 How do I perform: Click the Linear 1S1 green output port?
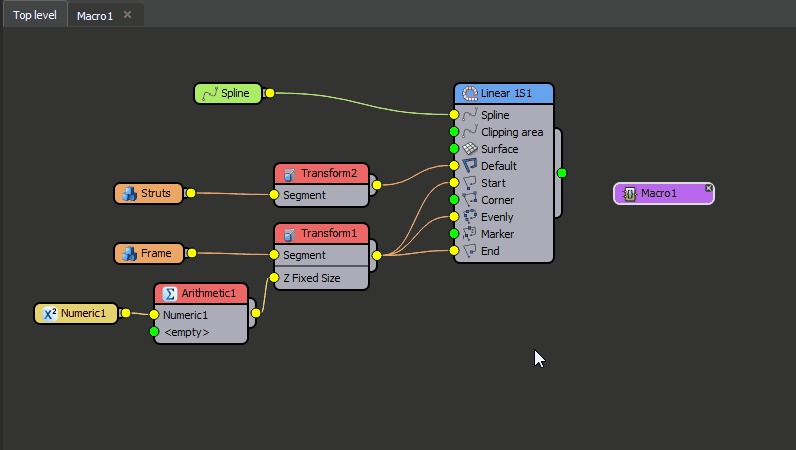(x=562, y=173)
